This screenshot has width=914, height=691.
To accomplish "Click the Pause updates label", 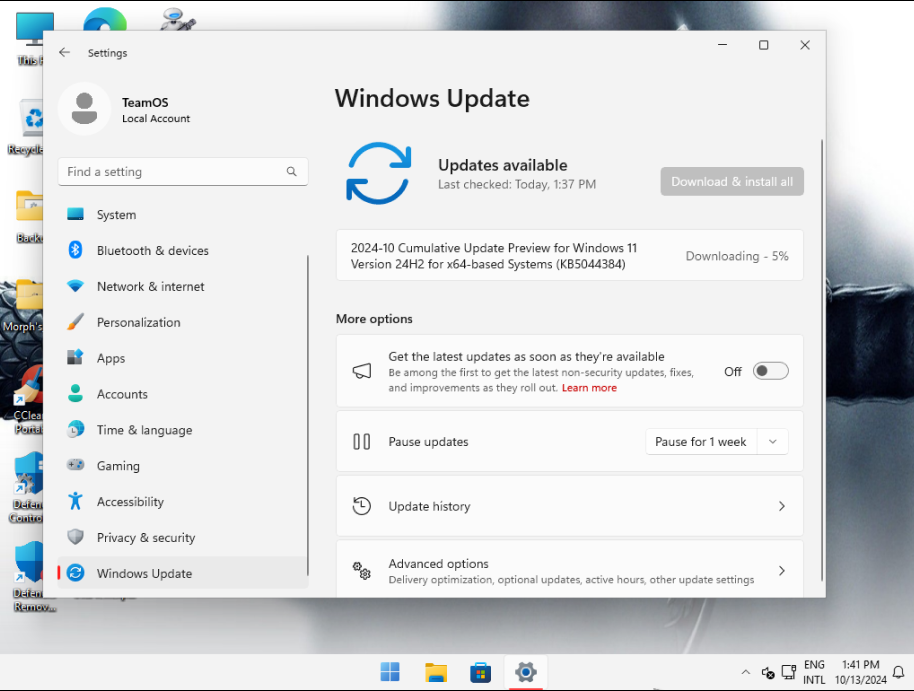I will (428, 441).
